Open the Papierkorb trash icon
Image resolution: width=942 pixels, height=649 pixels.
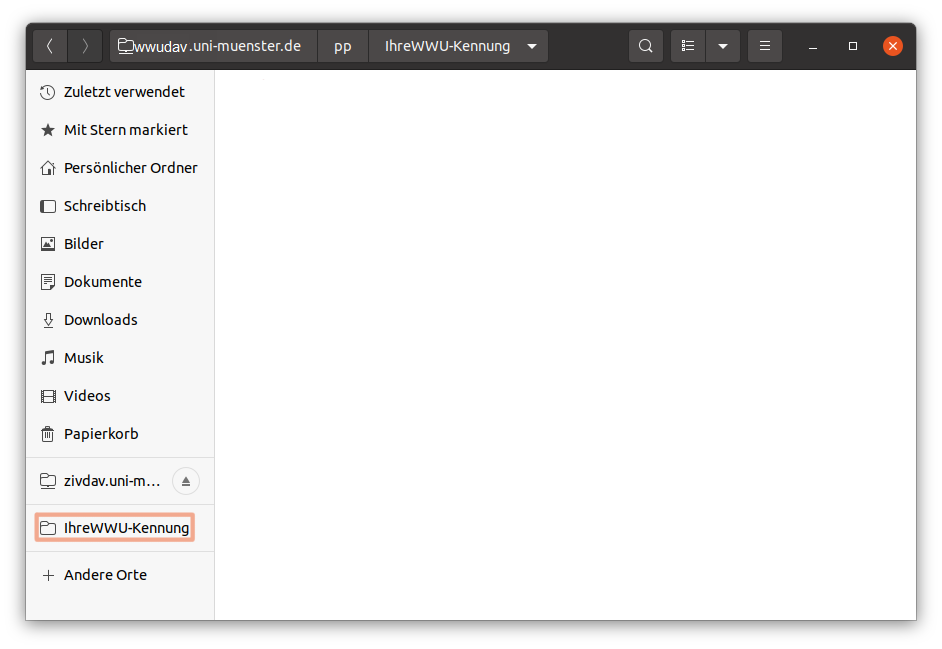48,434
